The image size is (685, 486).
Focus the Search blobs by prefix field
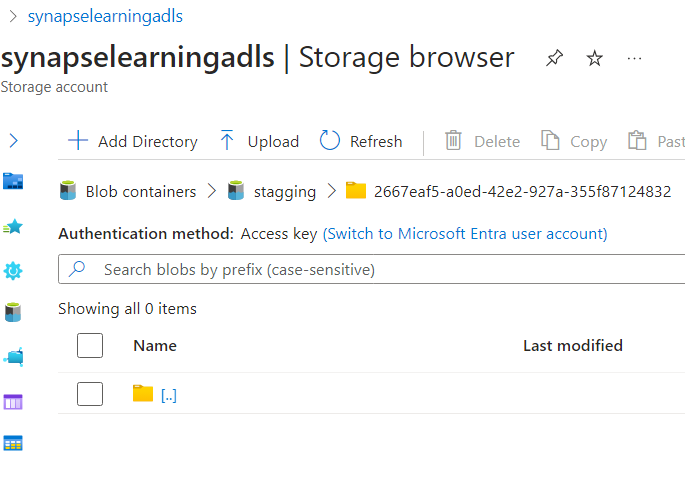(x=380, y=269)
